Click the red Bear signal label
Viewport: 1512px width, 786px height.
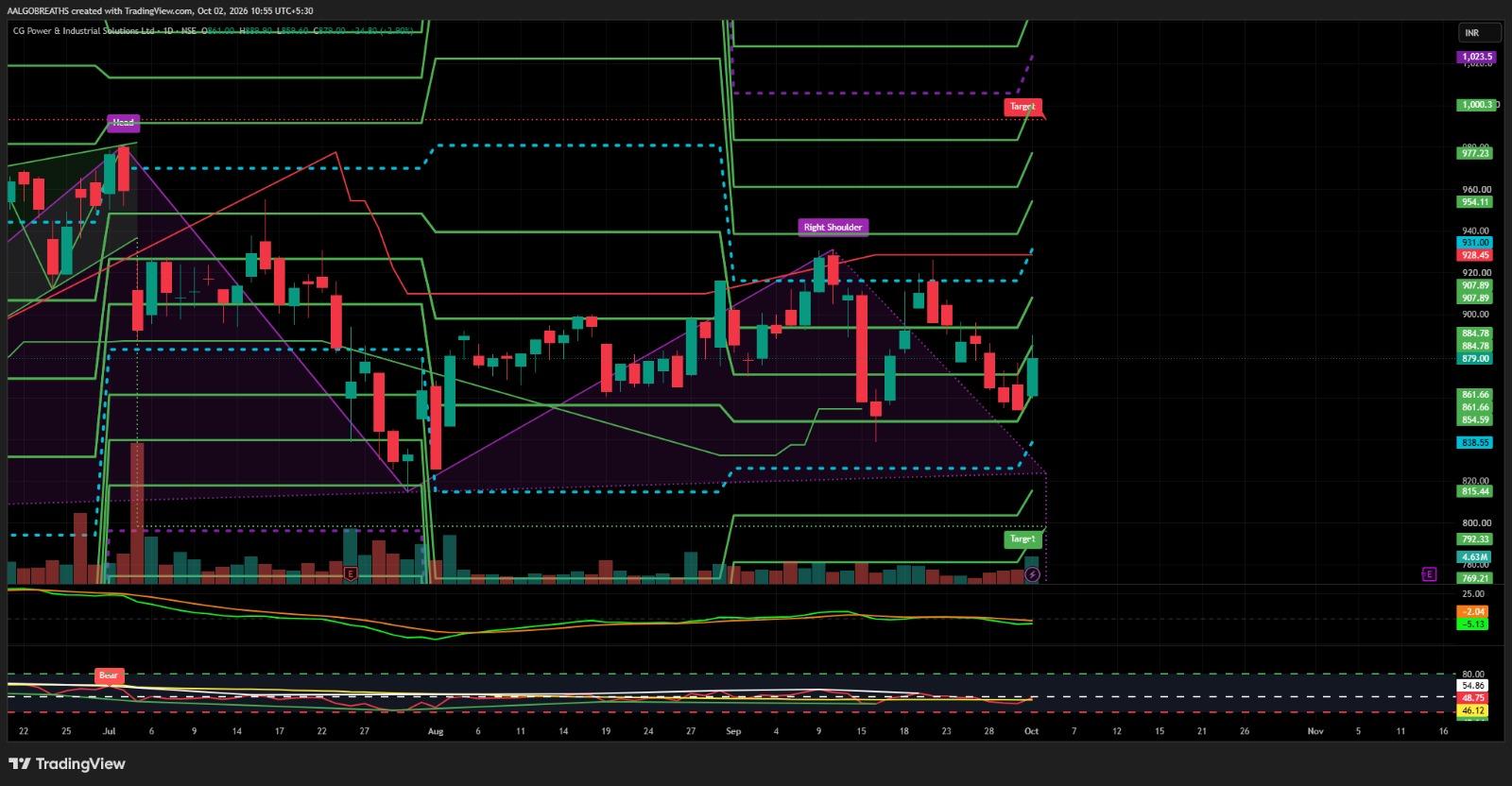109,675
